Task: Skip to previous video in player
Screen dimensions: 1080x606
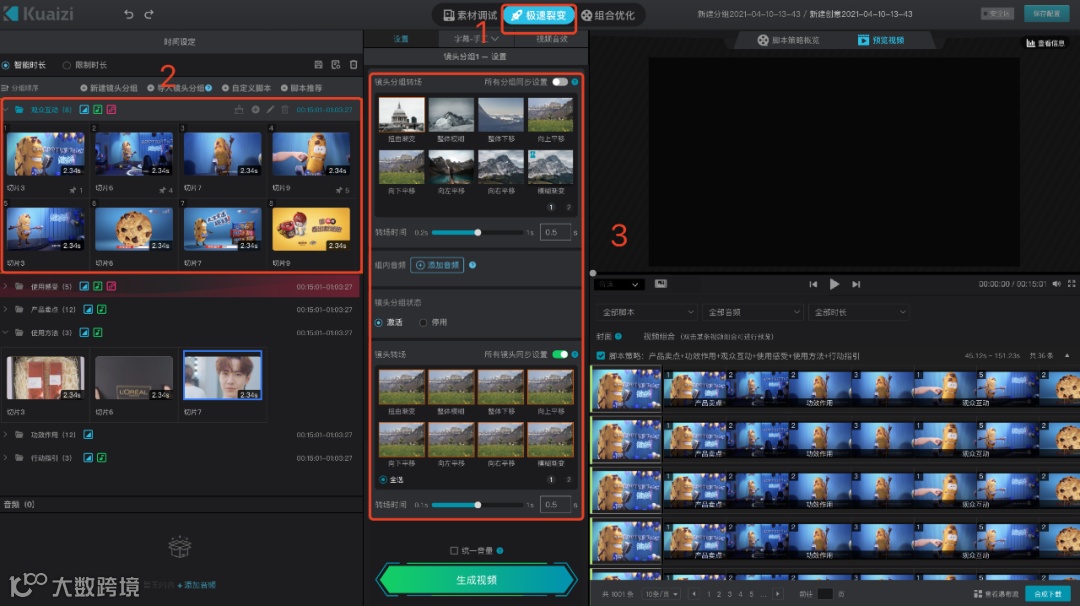Action: [x=813, y=284]
